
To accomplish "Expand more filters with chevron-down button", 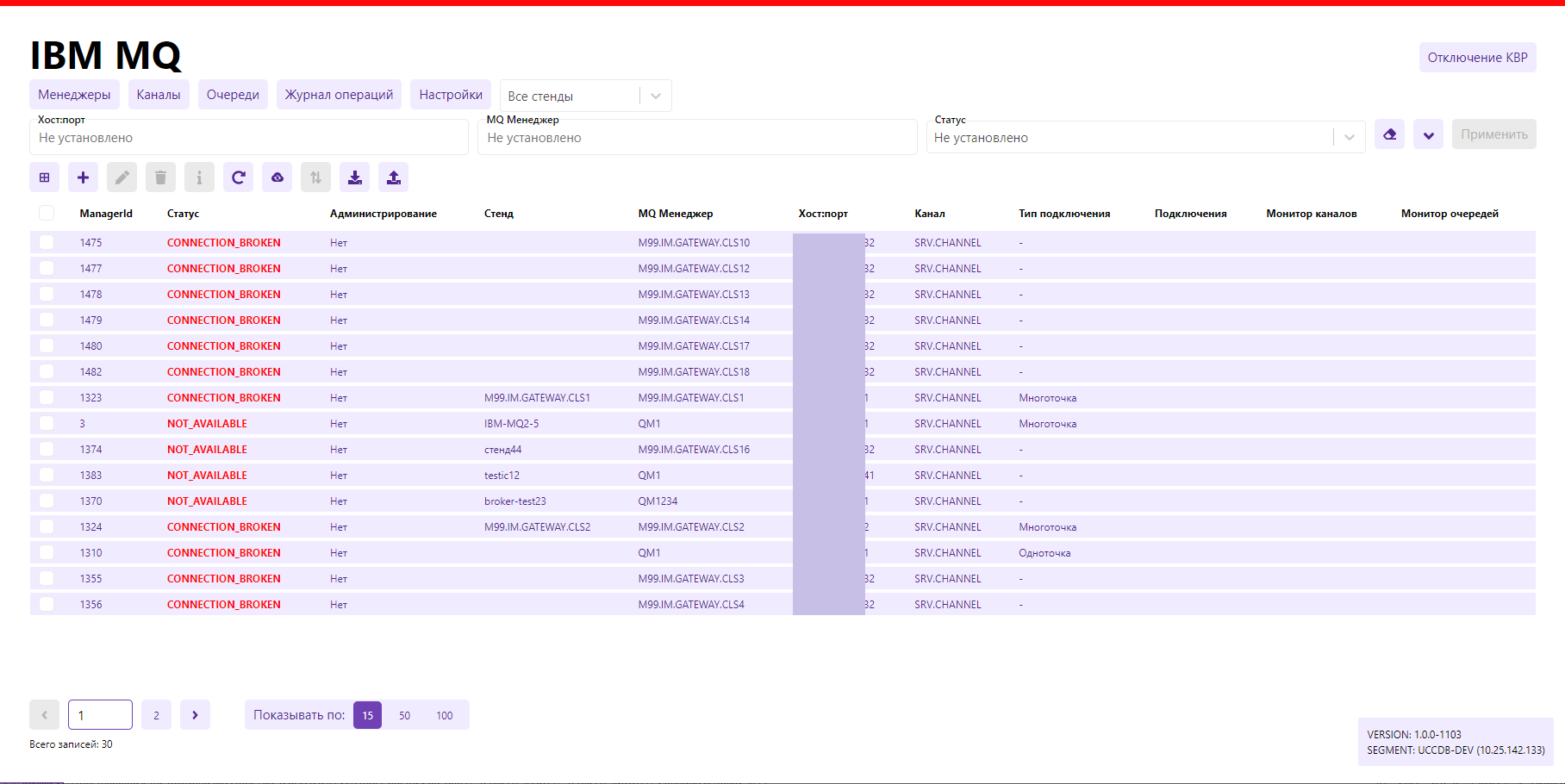I will [1428, 134].
